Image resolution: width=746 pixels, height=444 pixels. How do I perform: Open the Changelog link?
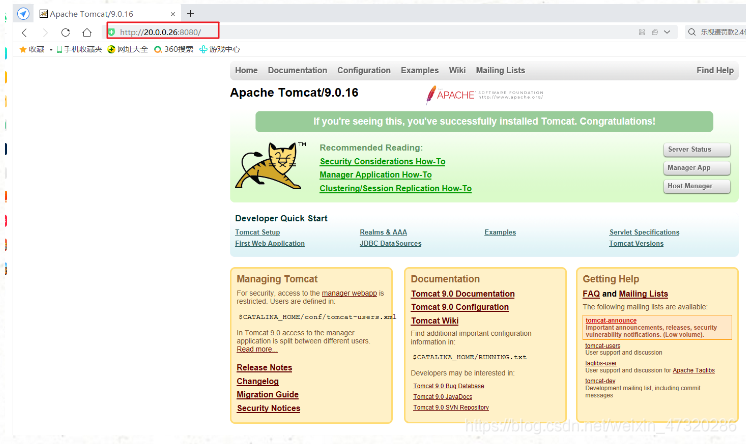pos(257,381)
